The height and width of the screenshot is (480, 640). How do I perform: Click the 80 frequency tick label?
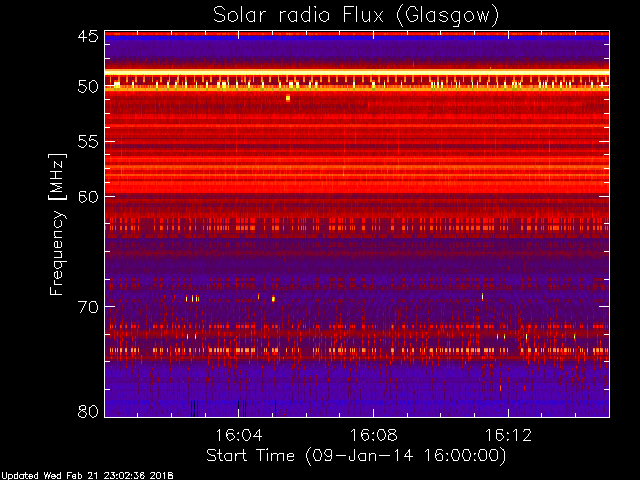click(x=88, y=411)
